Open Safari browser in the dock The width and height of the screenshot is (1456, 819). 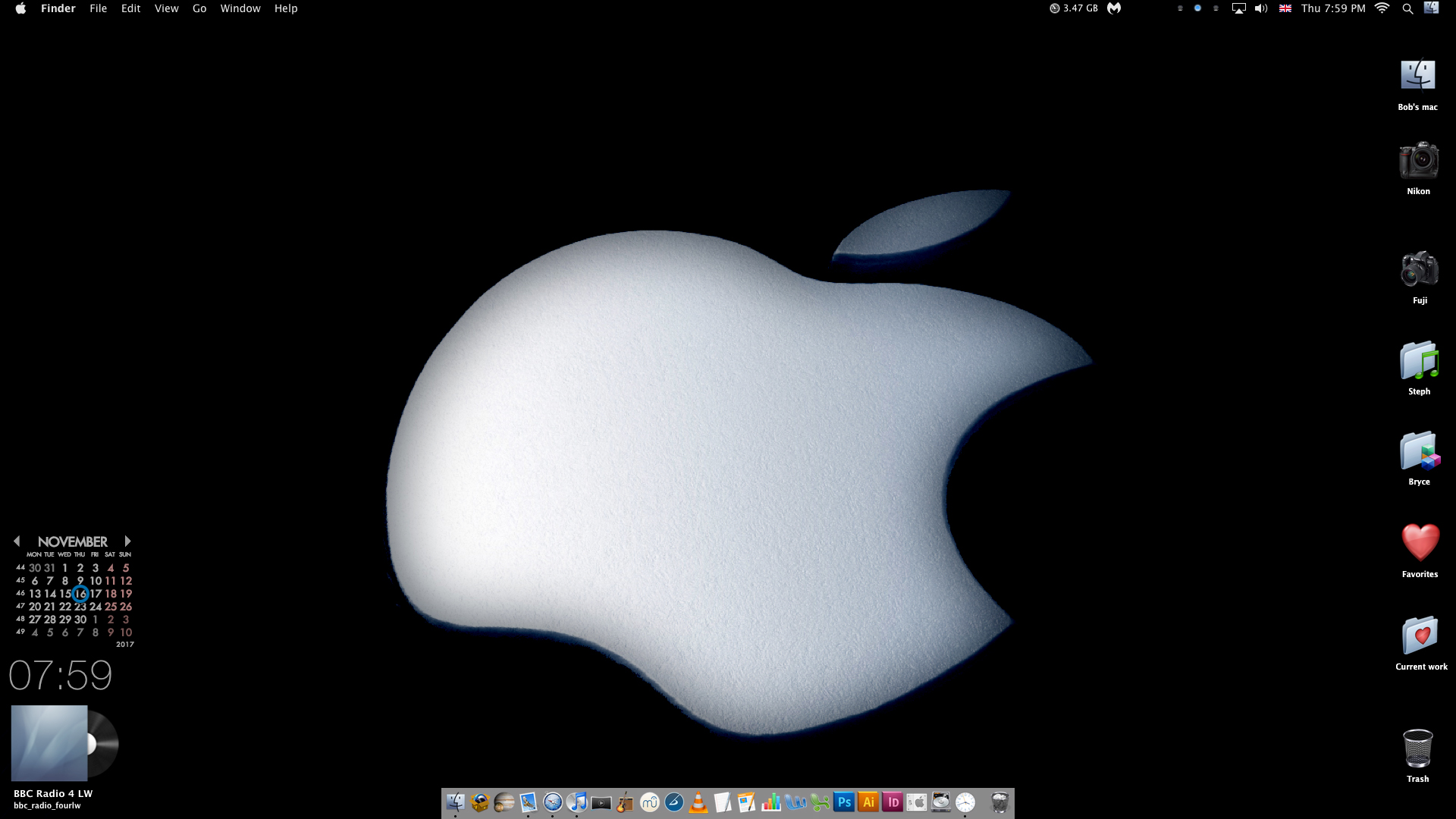click(553, 802)
